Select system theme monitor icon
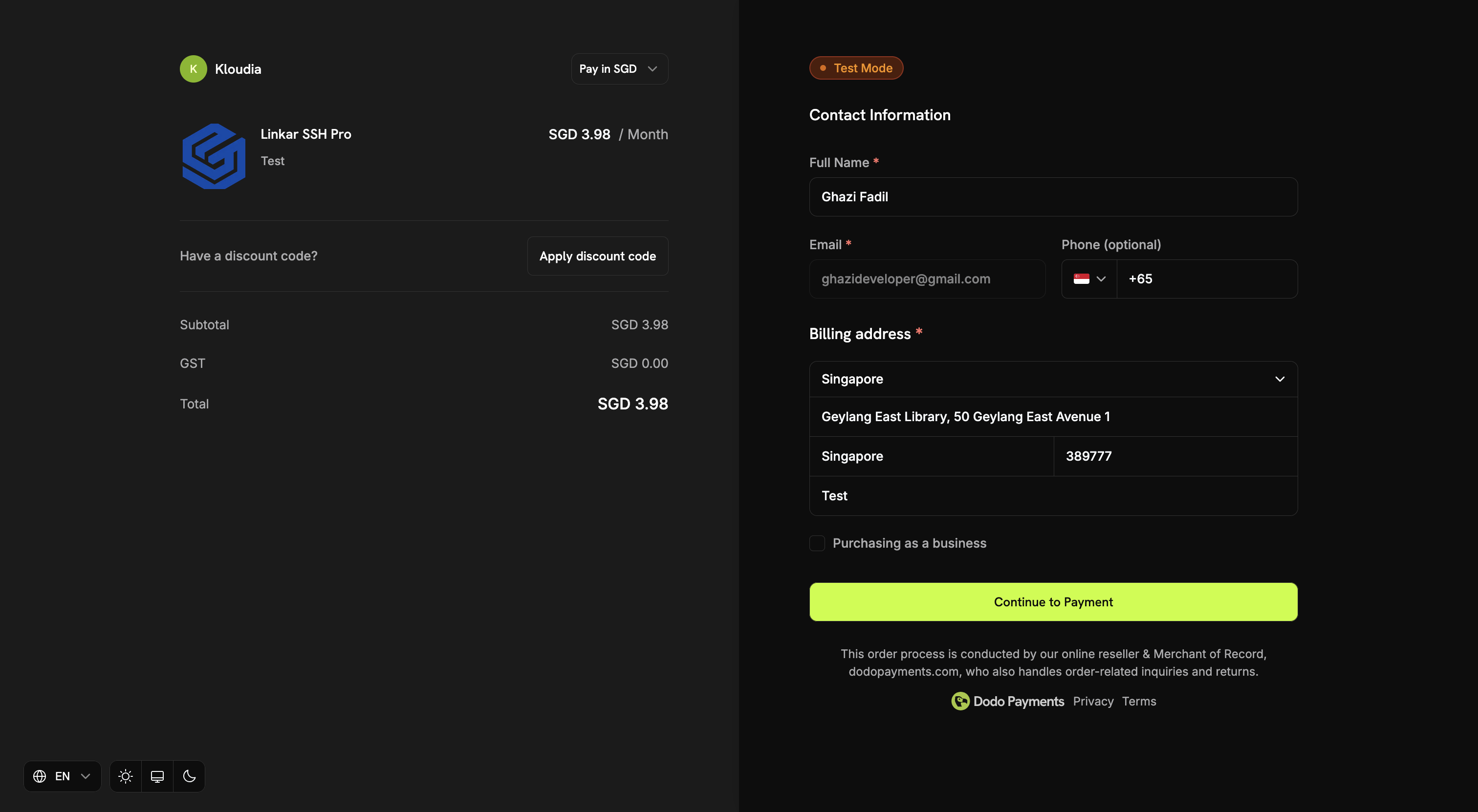The height and width of the screenshot is (812, 1478). click(157, 776)
